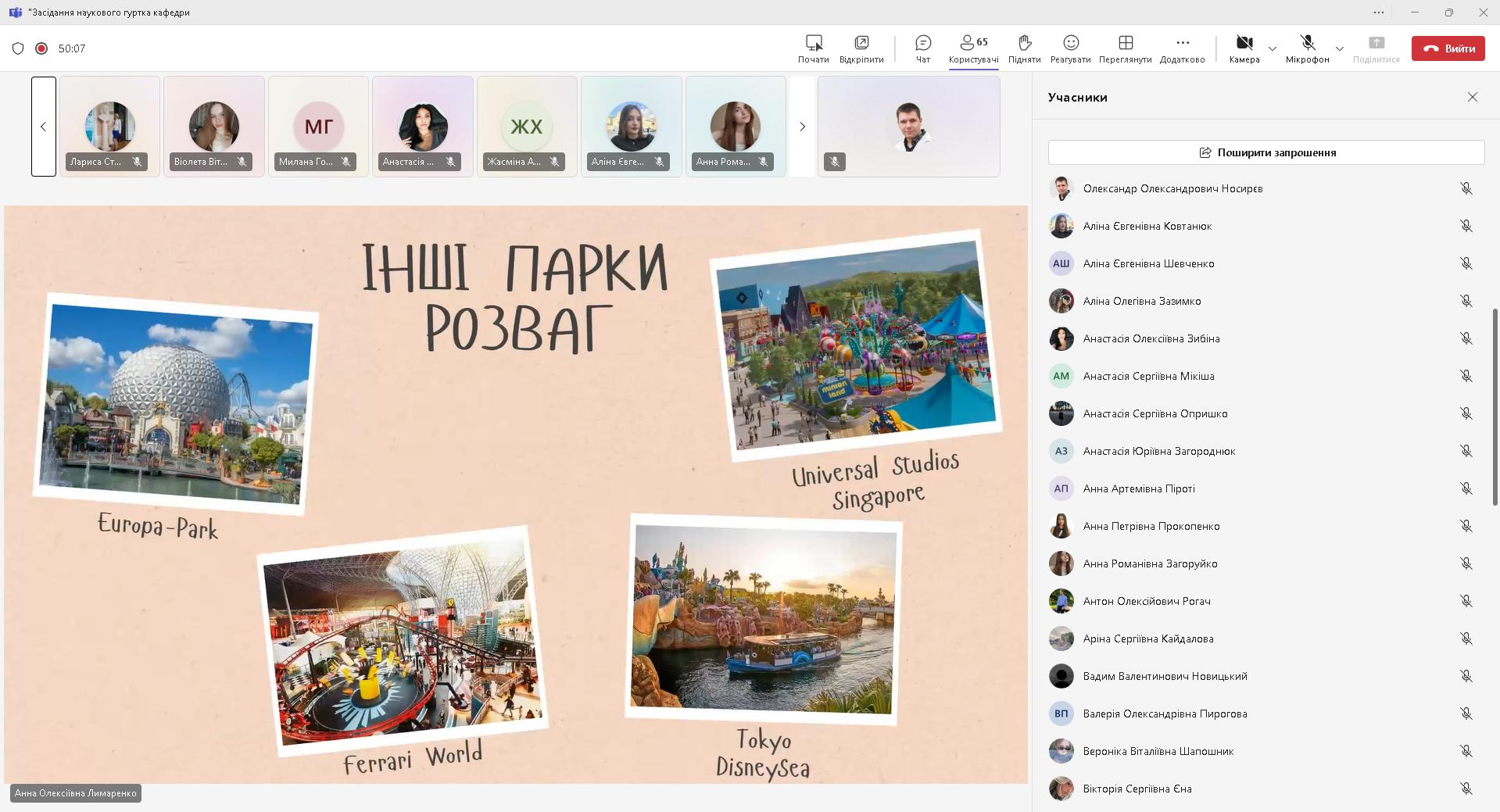Image resolution: width=1500 pixels, height=812 pixels.
Task: Select the Анна Рома... video tile
Action: [736, 127]
